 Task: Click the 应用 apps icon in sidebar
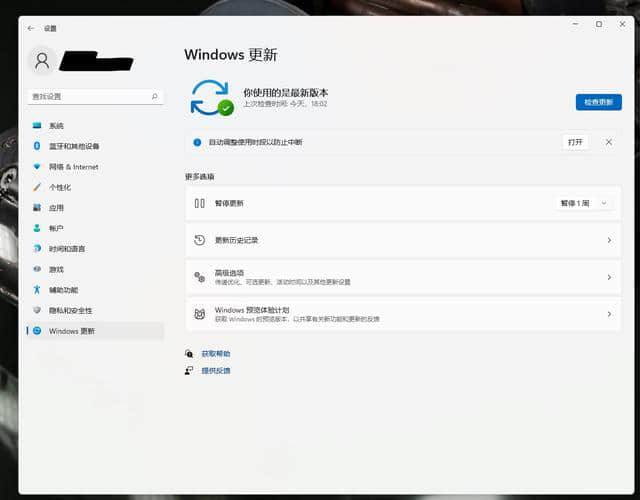click(x=37, y=207)
